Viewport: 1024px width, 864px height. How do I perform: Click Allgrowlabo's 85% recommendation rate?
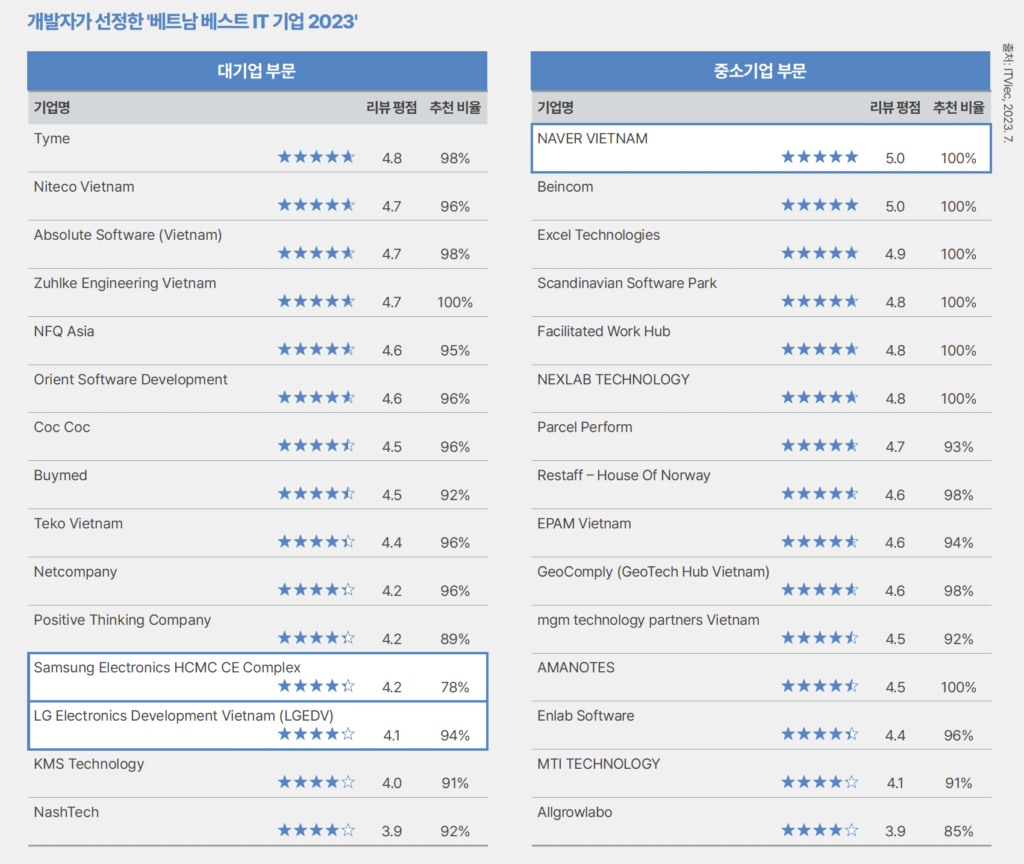pyautogui.click(x=958, y=831)
